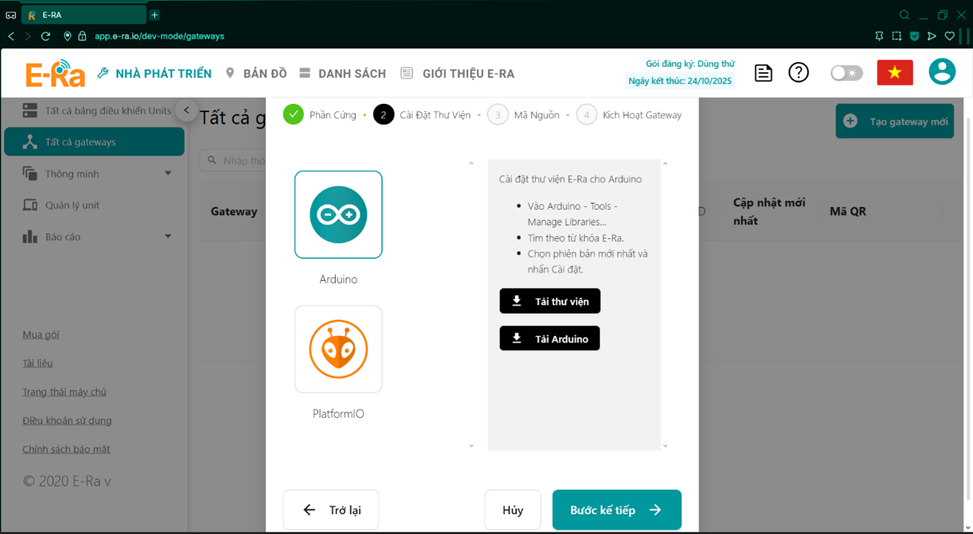Click the E-Ra logo
Screen dimensions: 973x534
coord(55,73)
